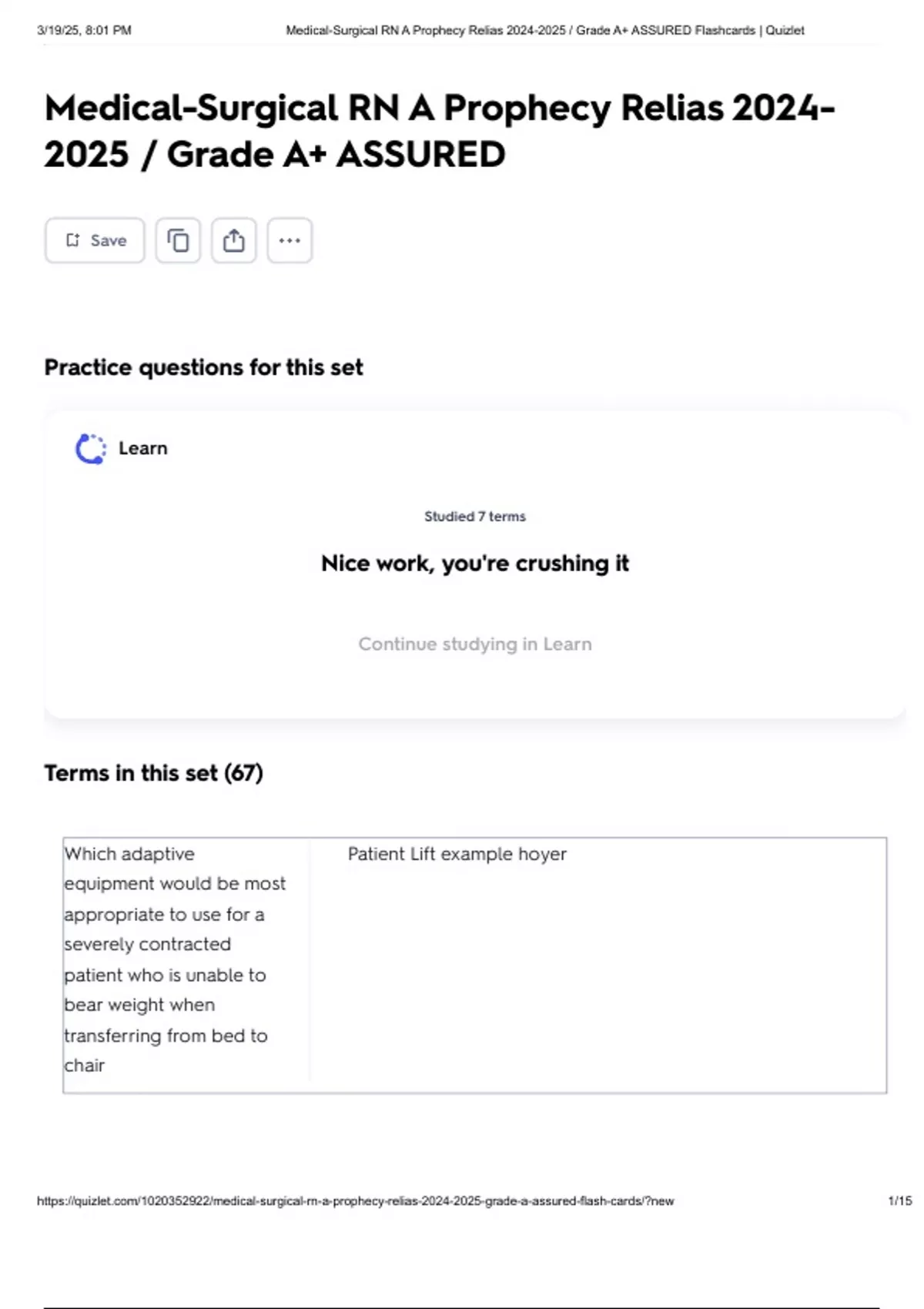The width and height of the screenshot is (924, 1309).
Task: Click the Patient Lift example hoyer answer
Action: [457, 854]
